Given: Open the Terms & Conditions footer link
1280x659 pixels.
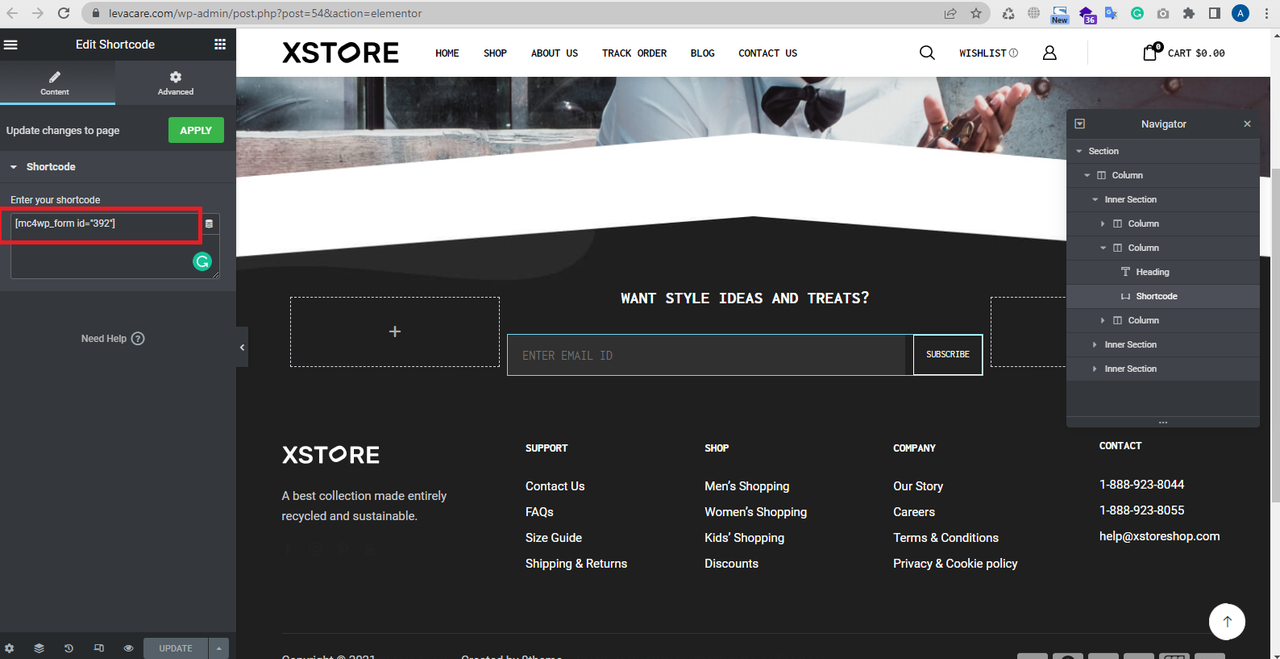Looking at the screenshot, I should click(x=946, y=538).
